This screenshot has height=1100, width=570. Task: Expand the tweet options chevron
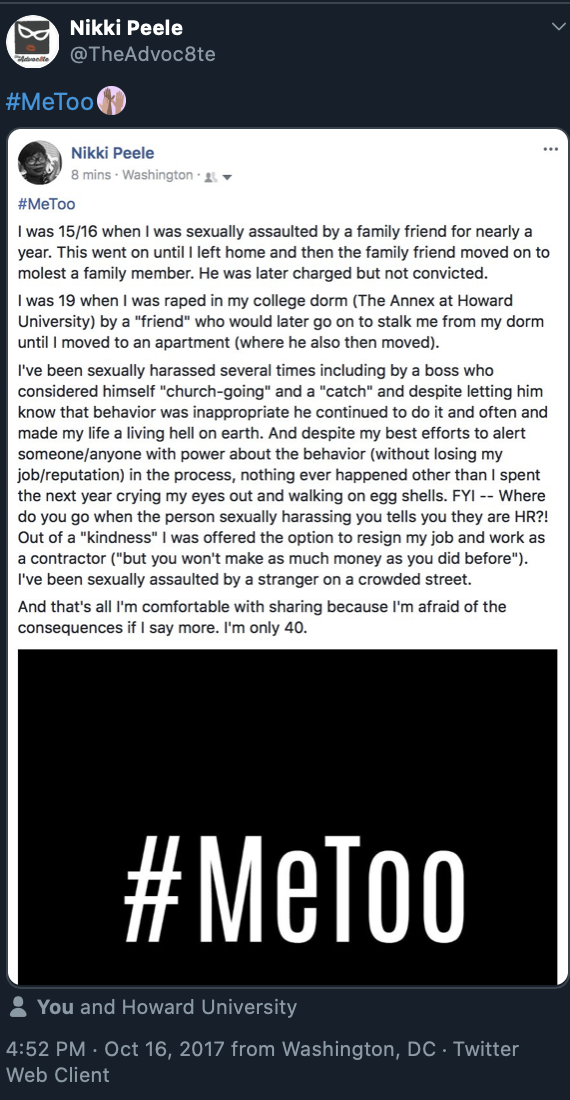tap(558, 27)
